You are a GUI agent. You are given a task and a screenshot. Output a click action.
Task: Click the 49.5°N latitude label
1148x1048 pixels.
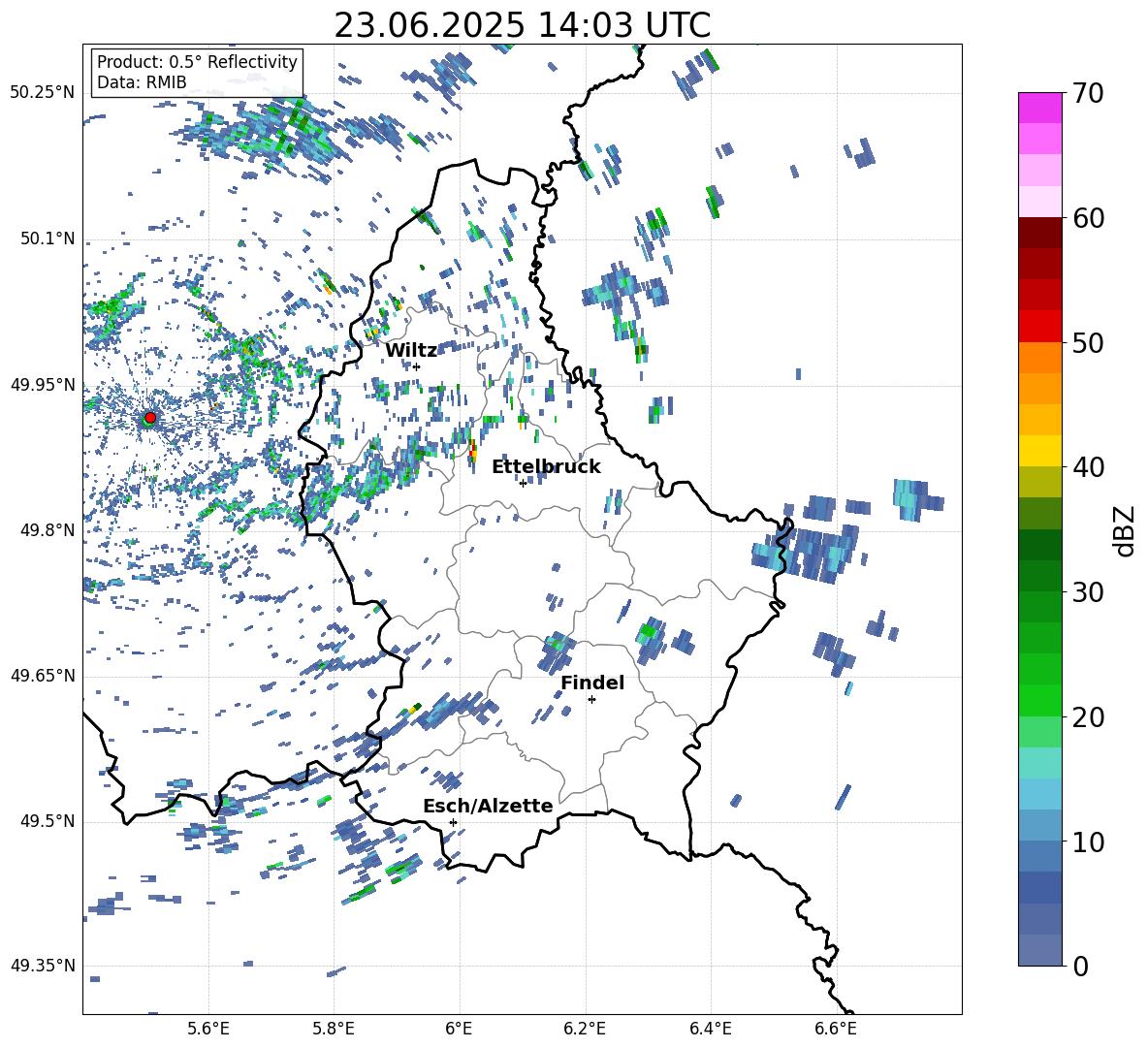pos(48,821)
